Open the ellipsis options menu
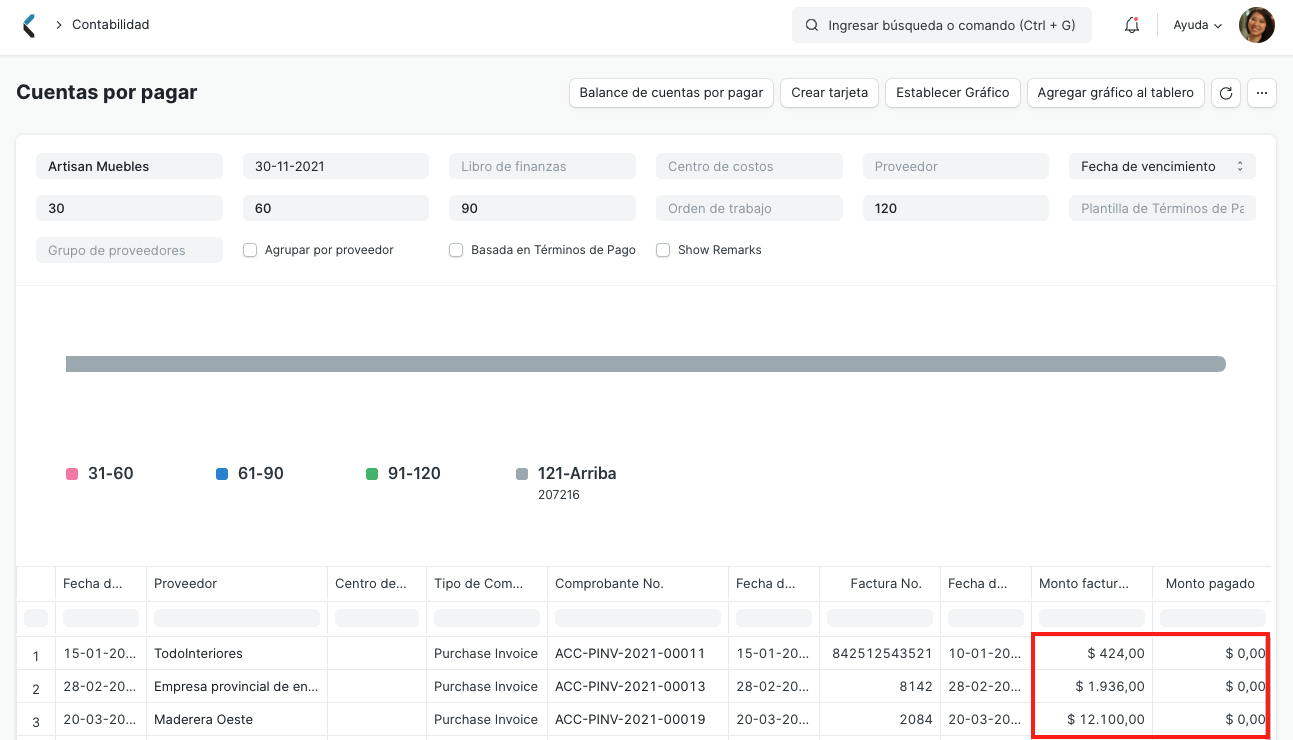 1261,92
